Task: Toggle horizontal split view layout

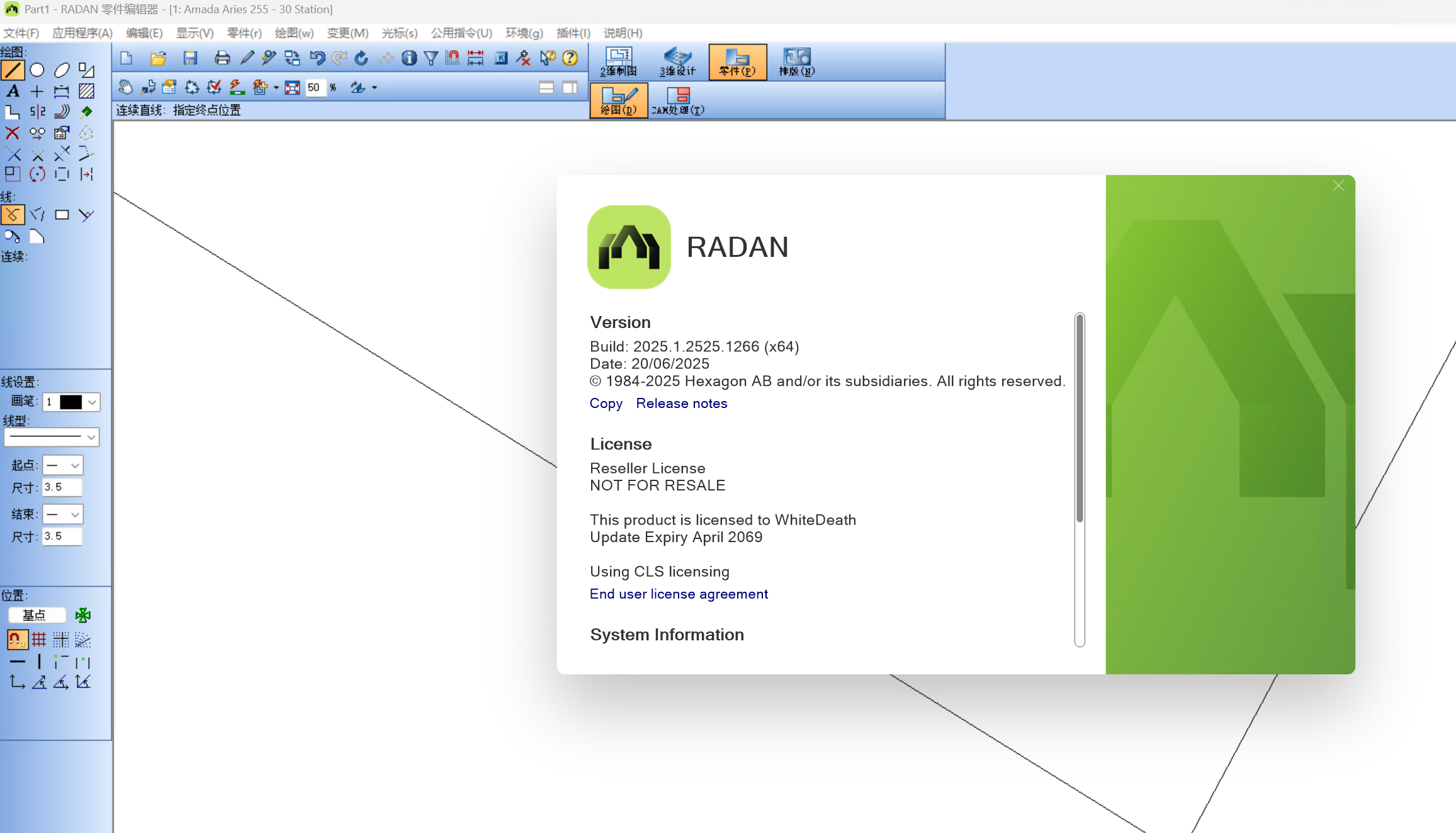Action: 546,88
